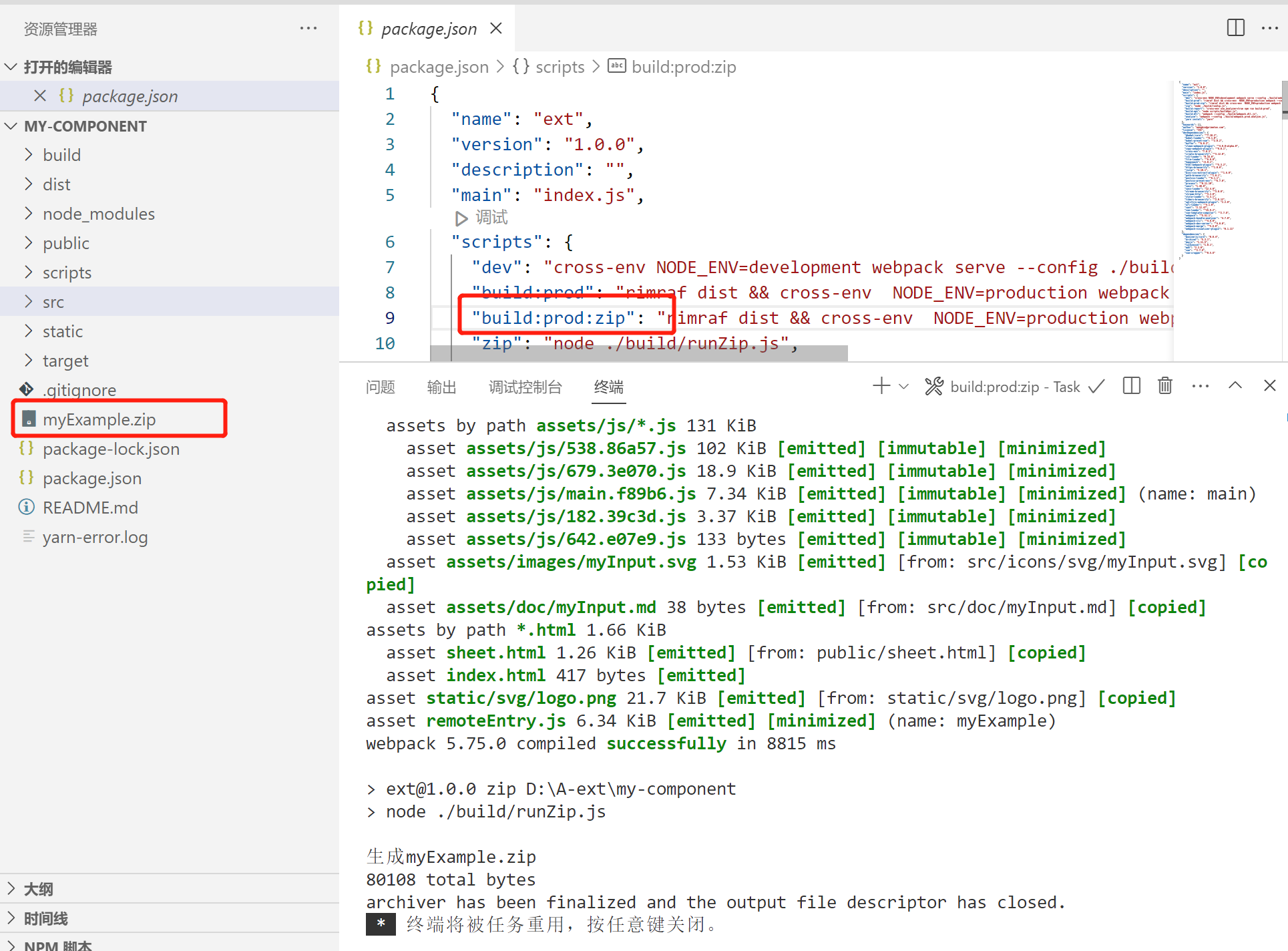Add a new terminal with plus icon
The height and width of the screenshot is (951, 1288).
click(881, 386)
